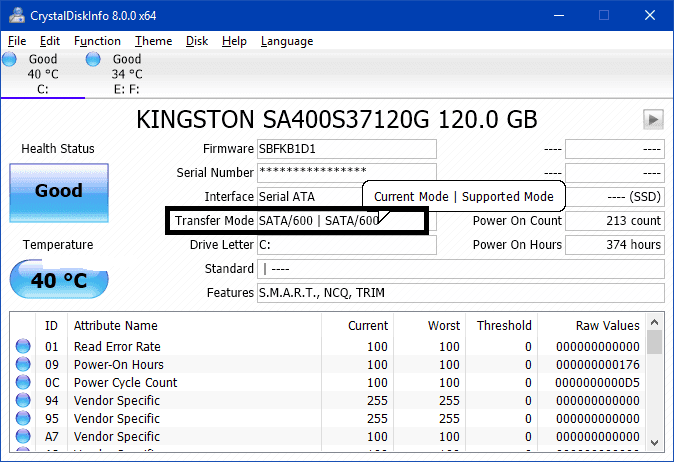Select the Good 40 °C C: disk tab
Viewport: 674px width, 462px height.
point(43,74)
